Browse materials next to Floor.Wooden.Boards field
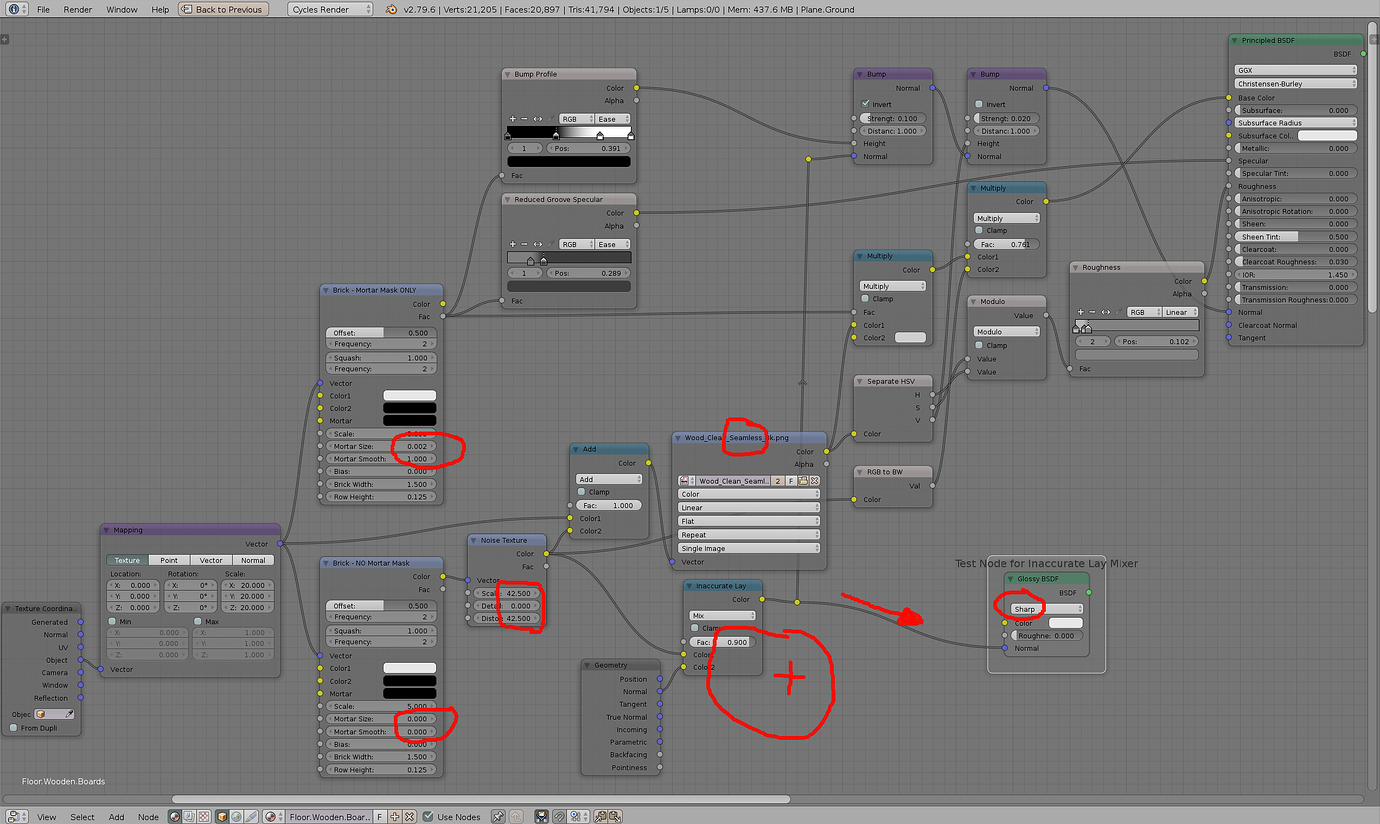Viewport: 1380px width, 824px height. [x=275, y=816]
